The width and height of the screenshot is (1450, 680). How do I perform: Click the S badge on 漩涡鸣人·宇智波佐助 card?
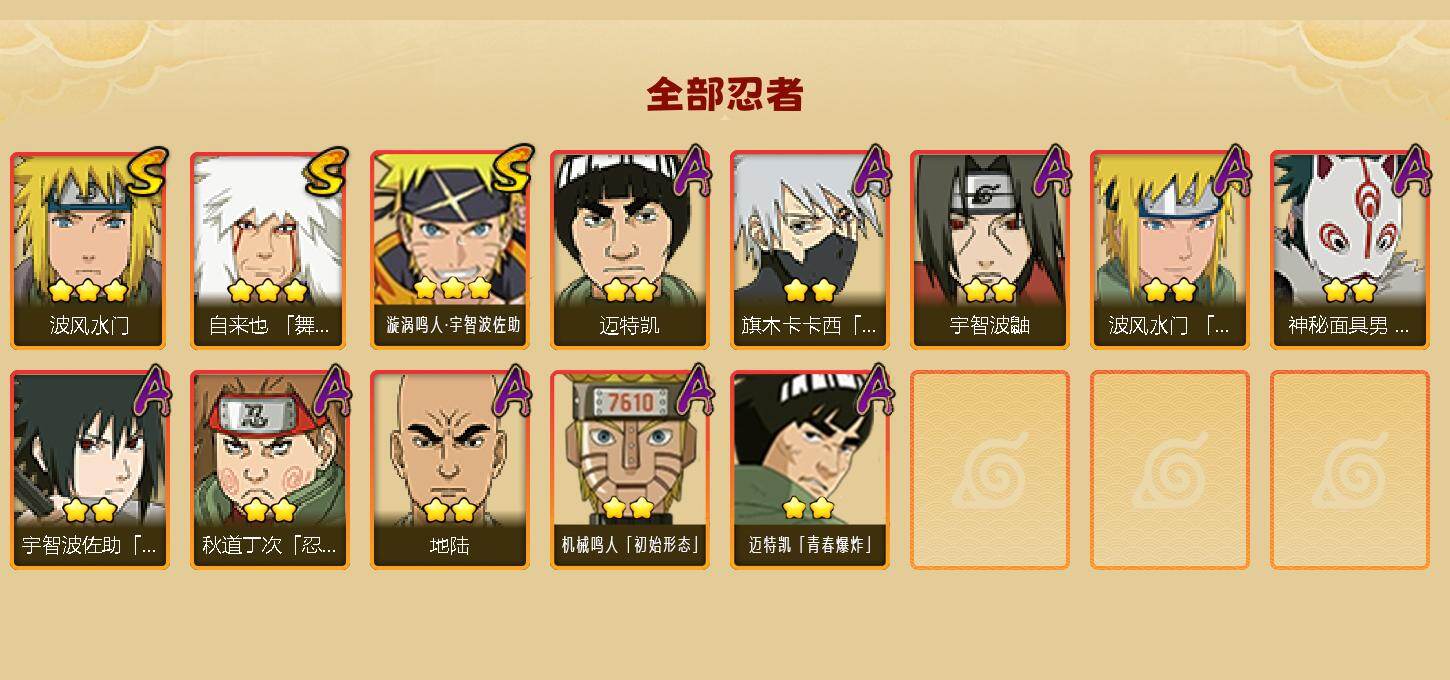(x=507, y=171)
